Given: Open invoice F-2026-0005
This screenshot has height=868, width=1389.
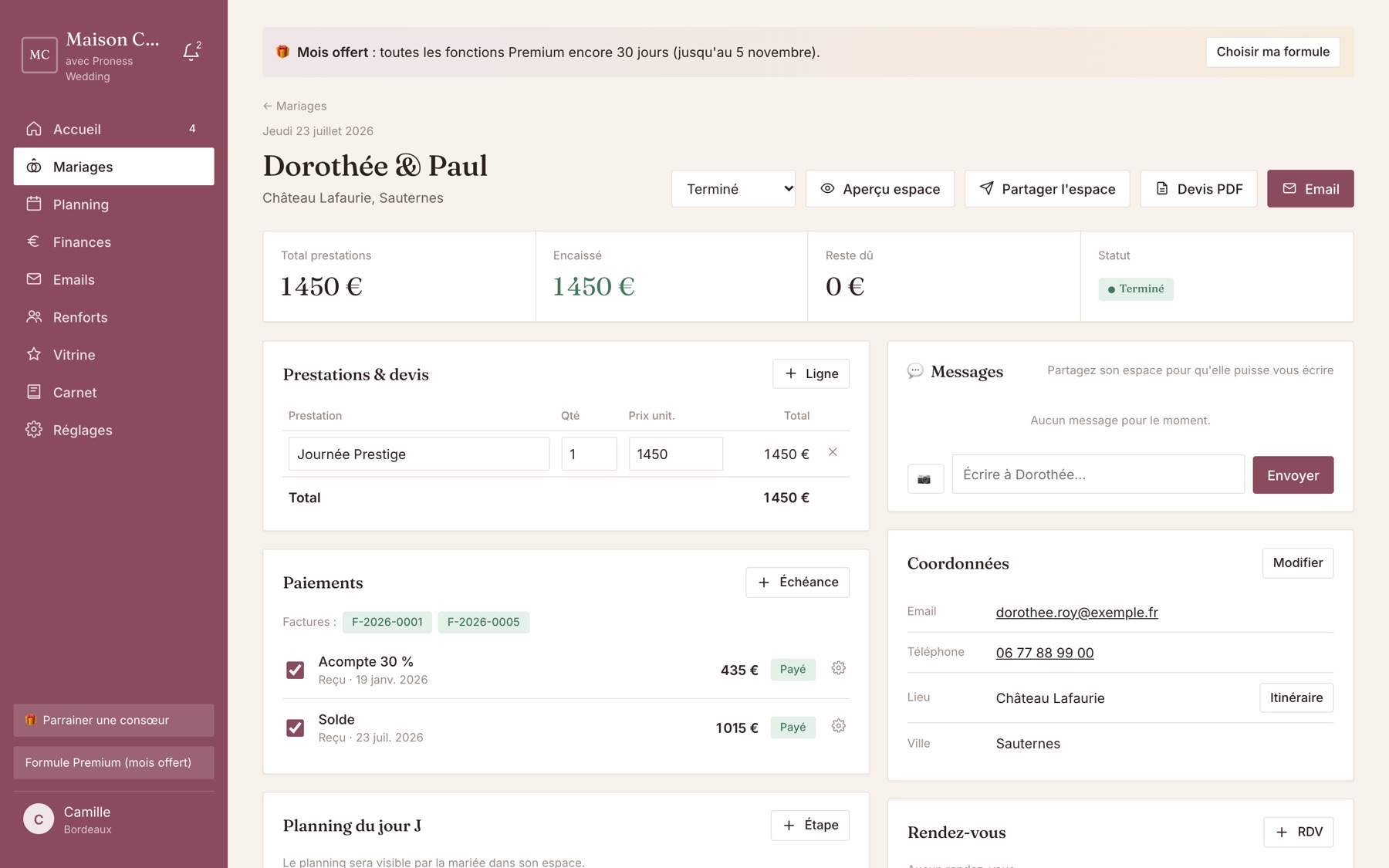Looking at the screenshot, I should 483,622.
